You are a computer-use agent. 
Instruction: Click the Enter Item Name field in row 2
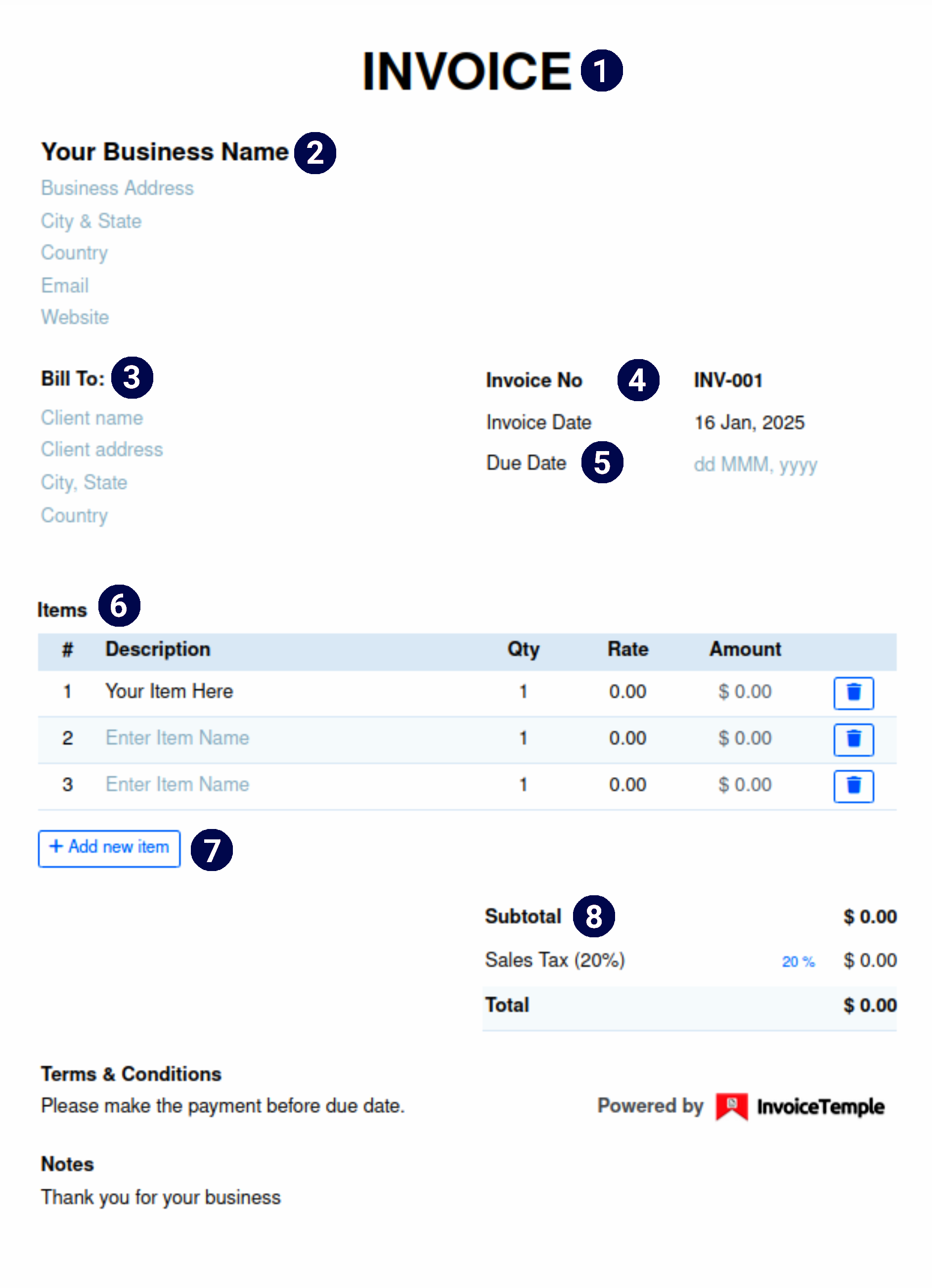[177, 737]
